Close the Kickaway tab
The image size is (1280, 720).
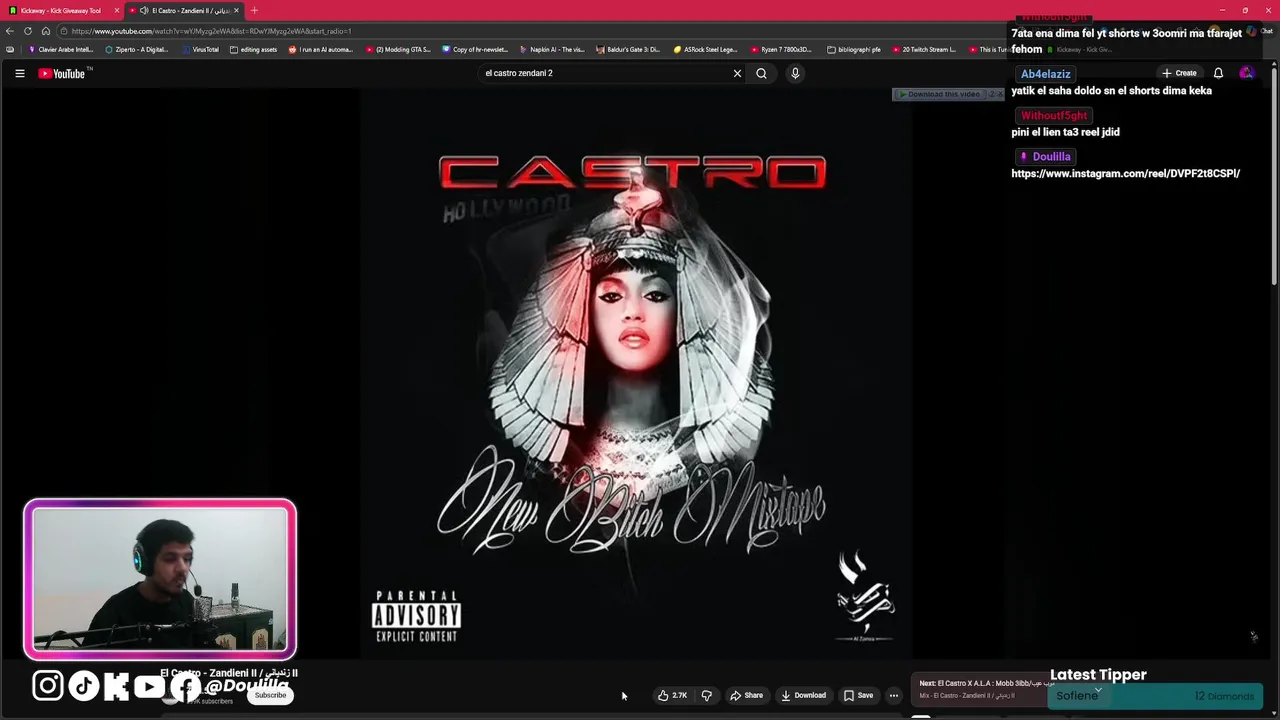[x=117, y=10]
